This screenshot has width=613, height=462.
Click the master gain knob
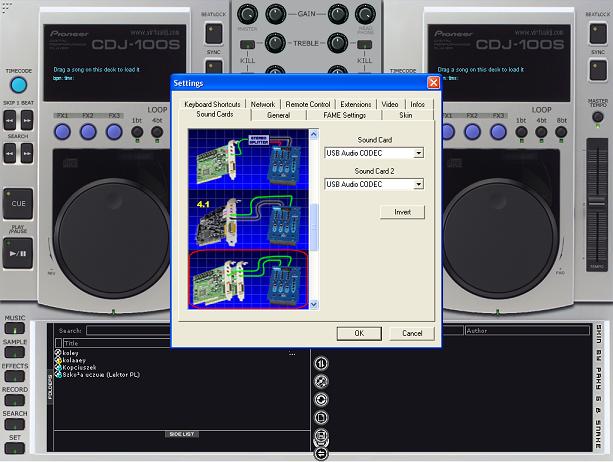coord(247,14)
